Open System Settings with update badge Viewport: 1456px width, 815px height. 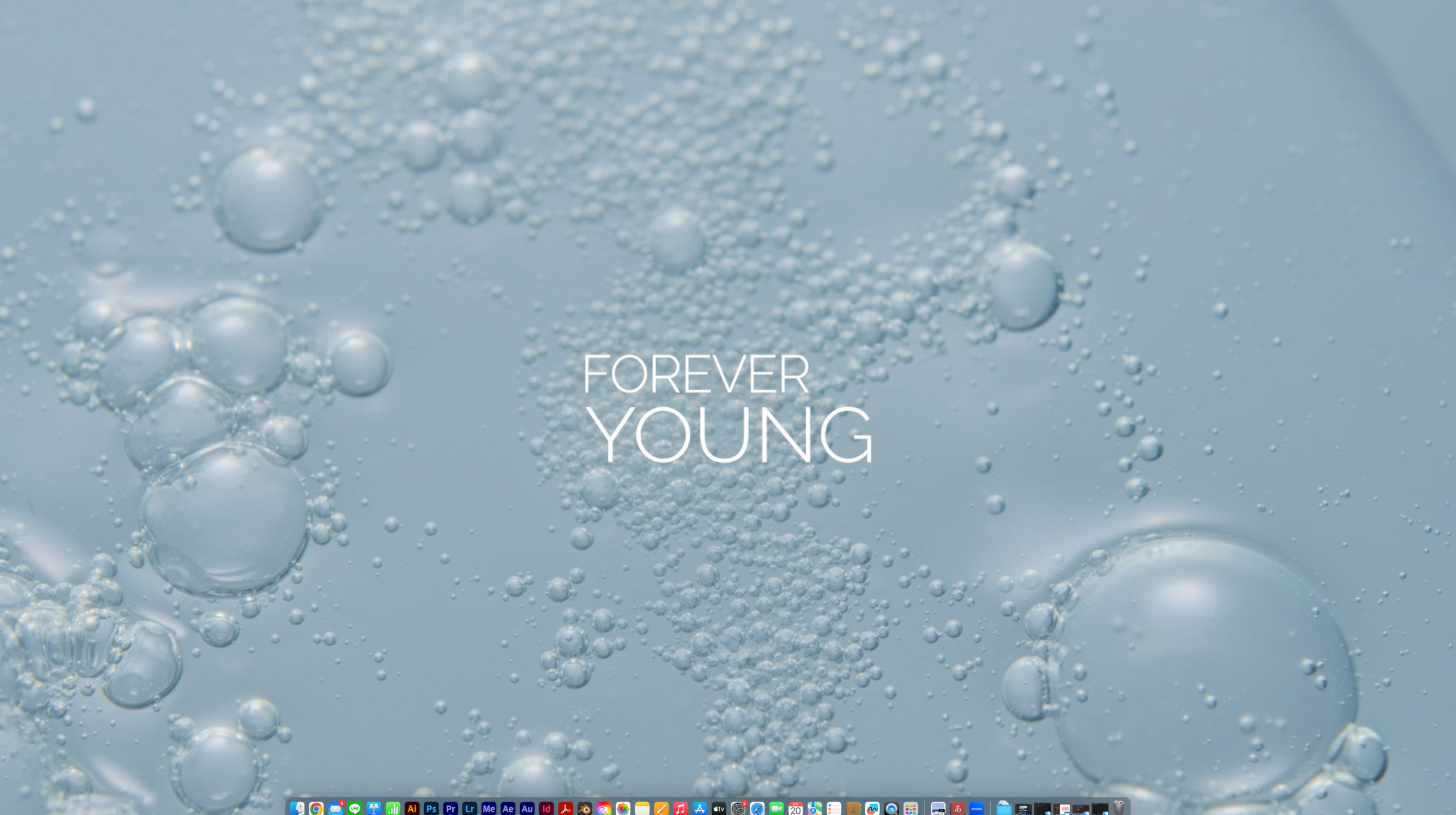(738, 808)
